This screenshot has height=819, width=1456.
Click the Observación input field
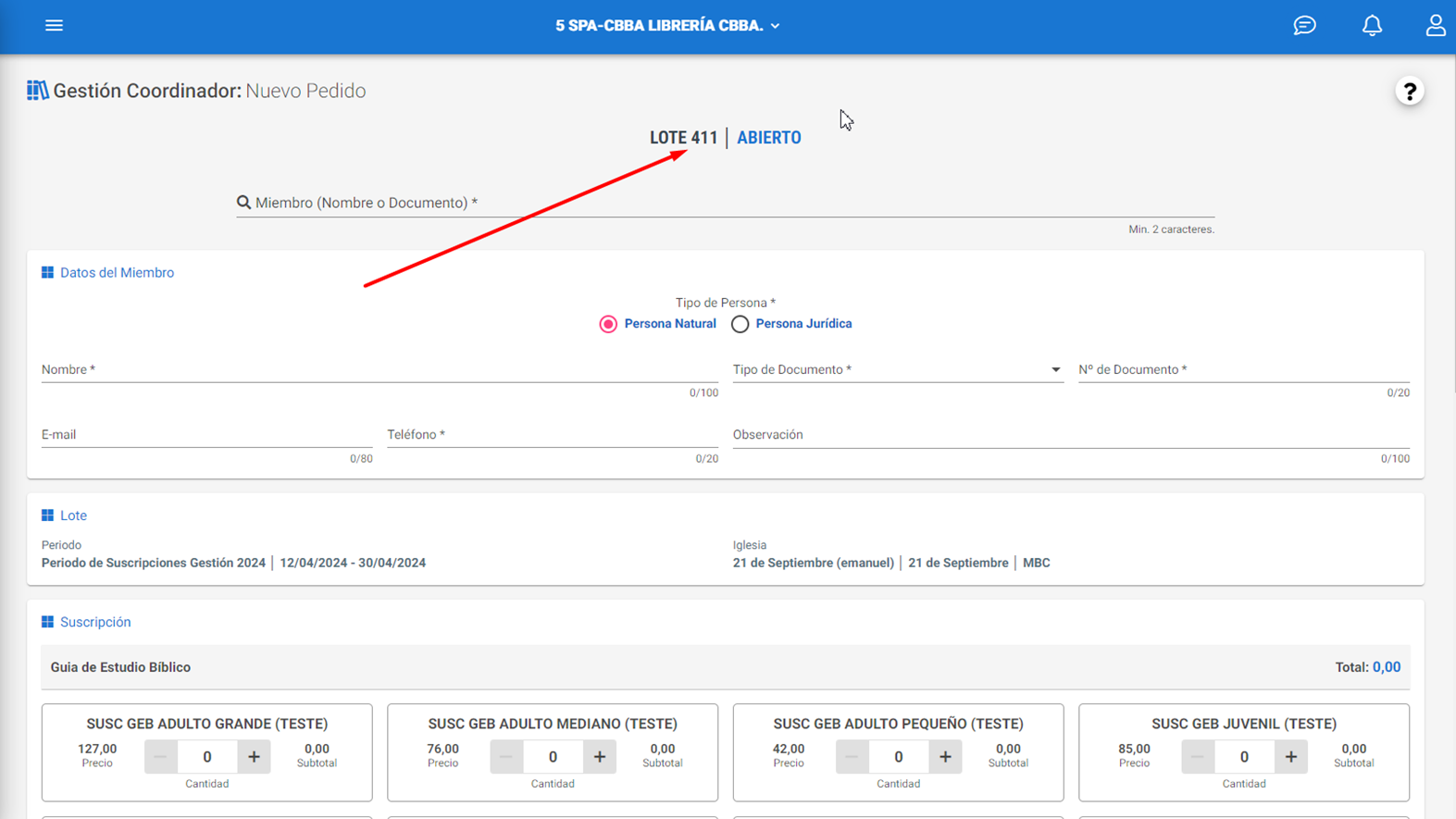[x=1071, y=435]
